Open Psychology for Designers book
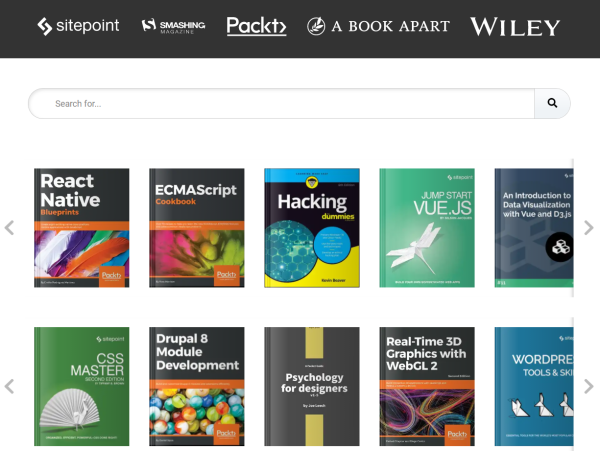The image size is (600, 451). [311, 386]
